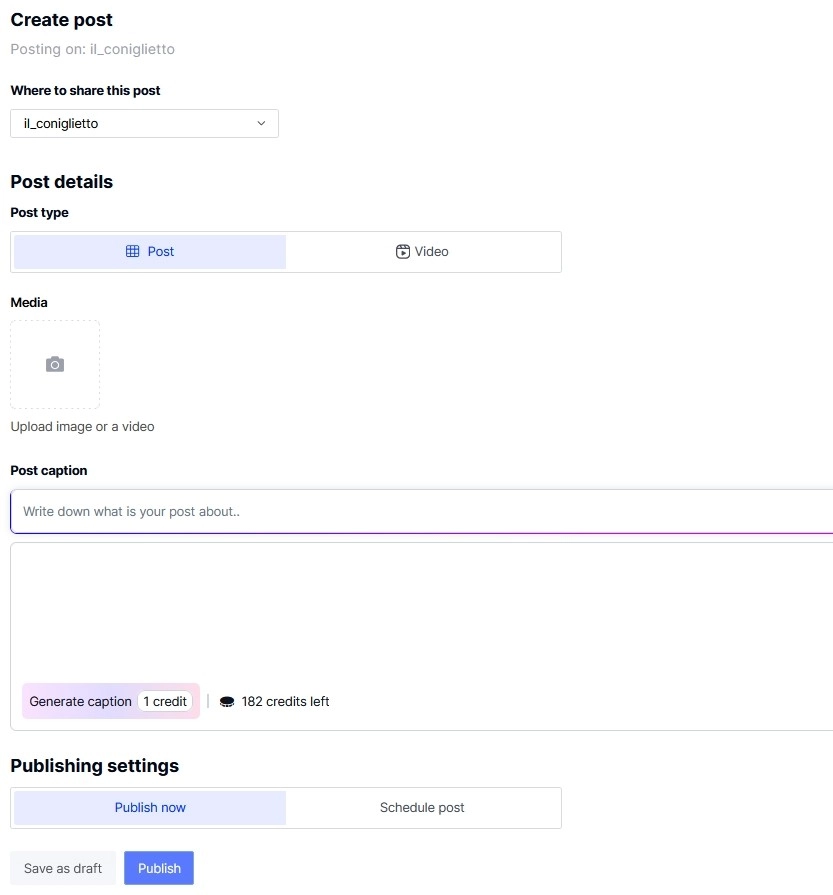
Task: Click the coin icon next to credits left
Action: (x=227, y=702)
